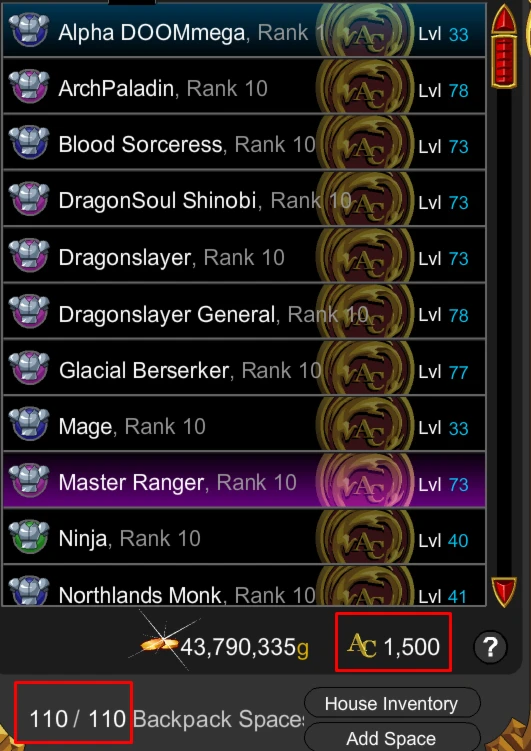
Task: Select the Alpha DOOMmega class item
Action: [244, 30]
